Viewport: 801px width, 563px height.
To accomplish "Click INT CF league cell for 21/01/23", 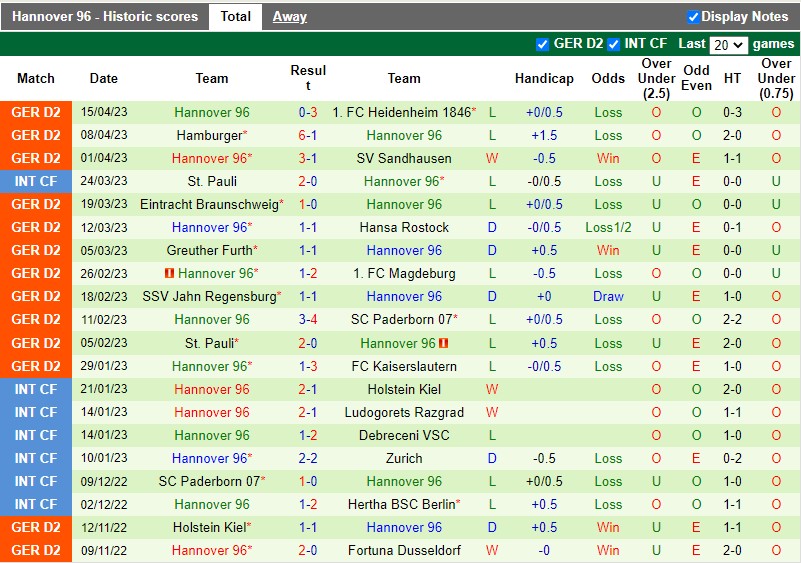I will tap(36, 389).
